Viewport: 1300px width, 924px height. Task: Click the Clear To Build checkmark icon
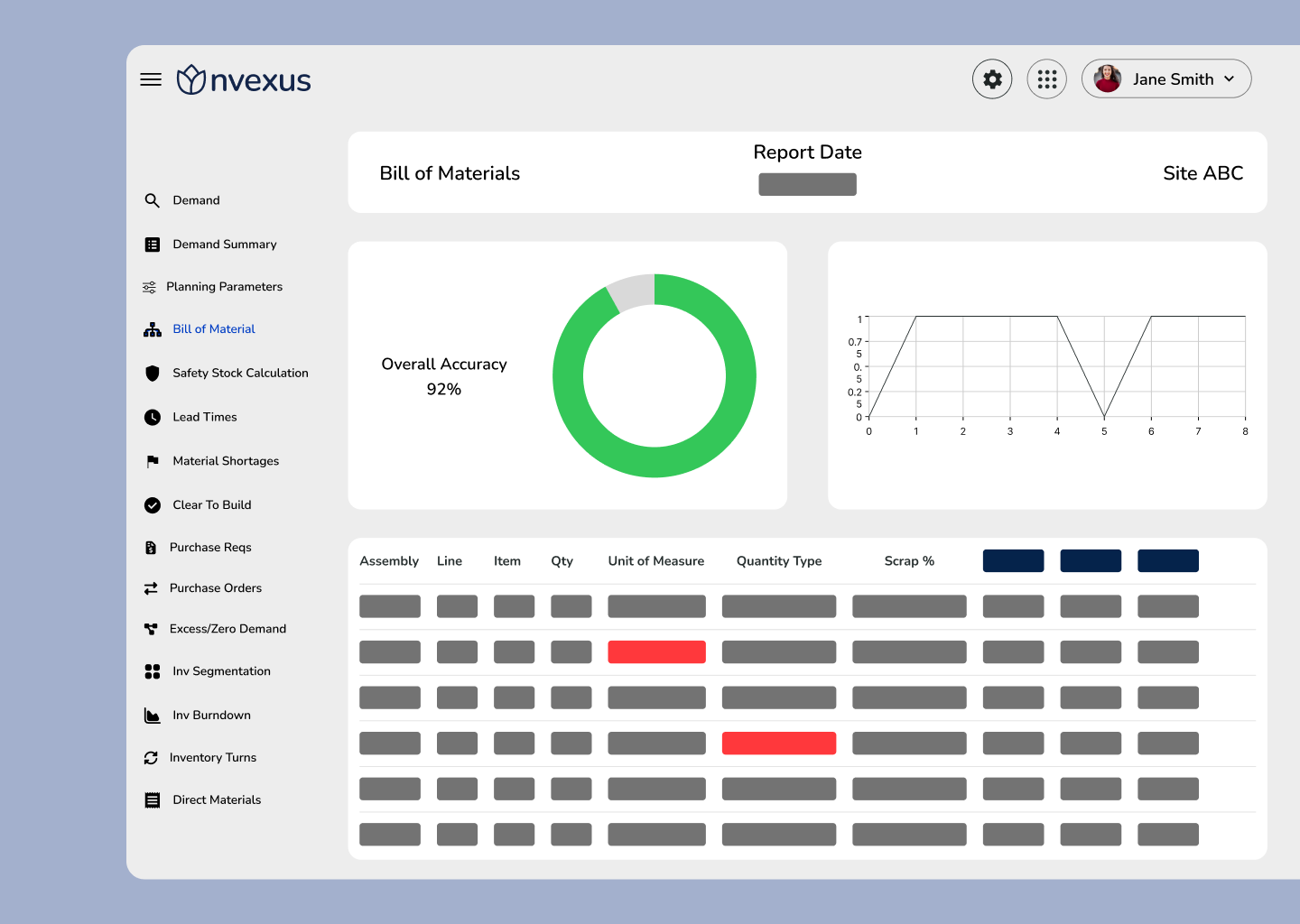coord(153,505)
